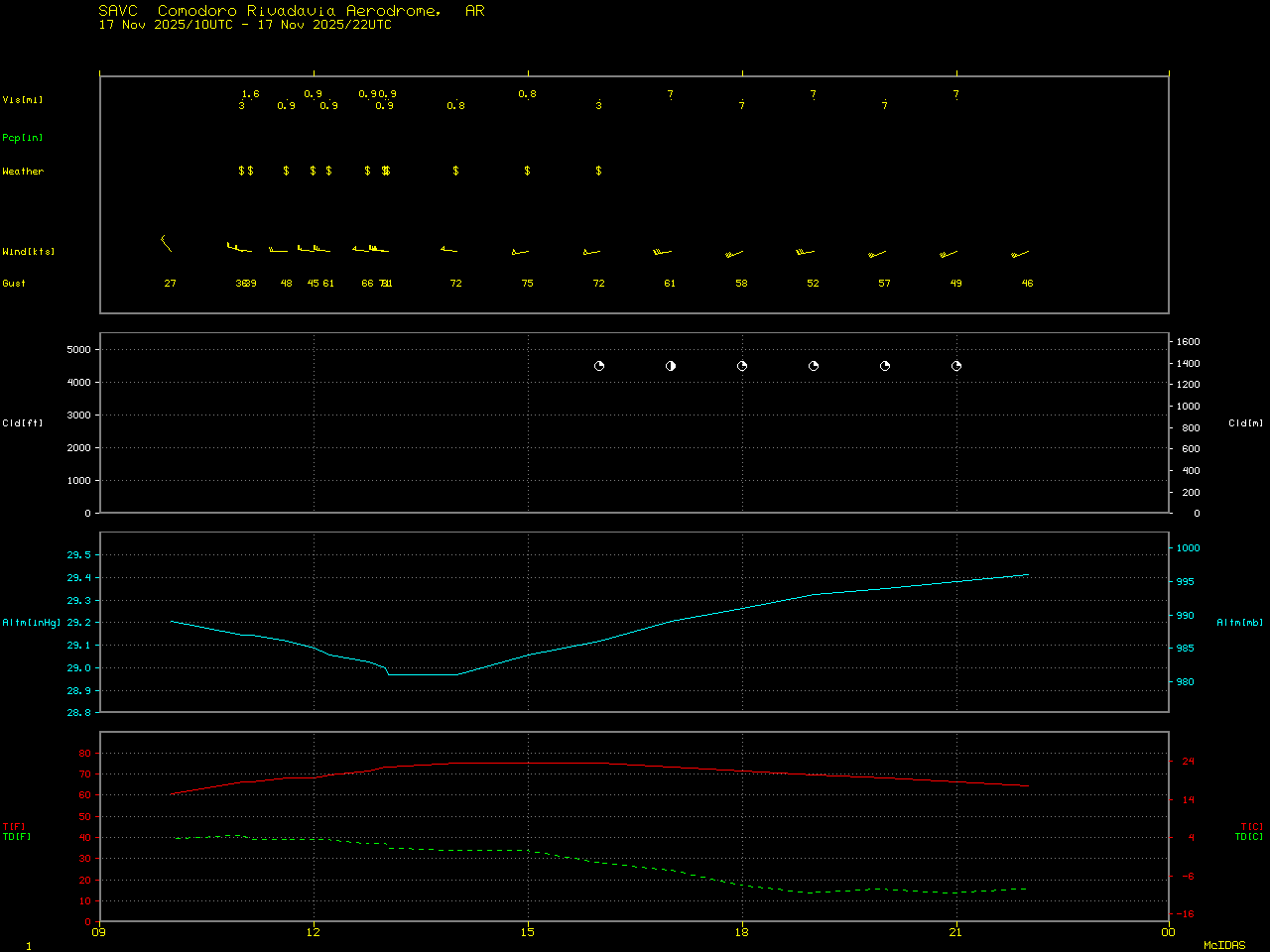Click the wind barb above gust 52

[x=805, y=252]
